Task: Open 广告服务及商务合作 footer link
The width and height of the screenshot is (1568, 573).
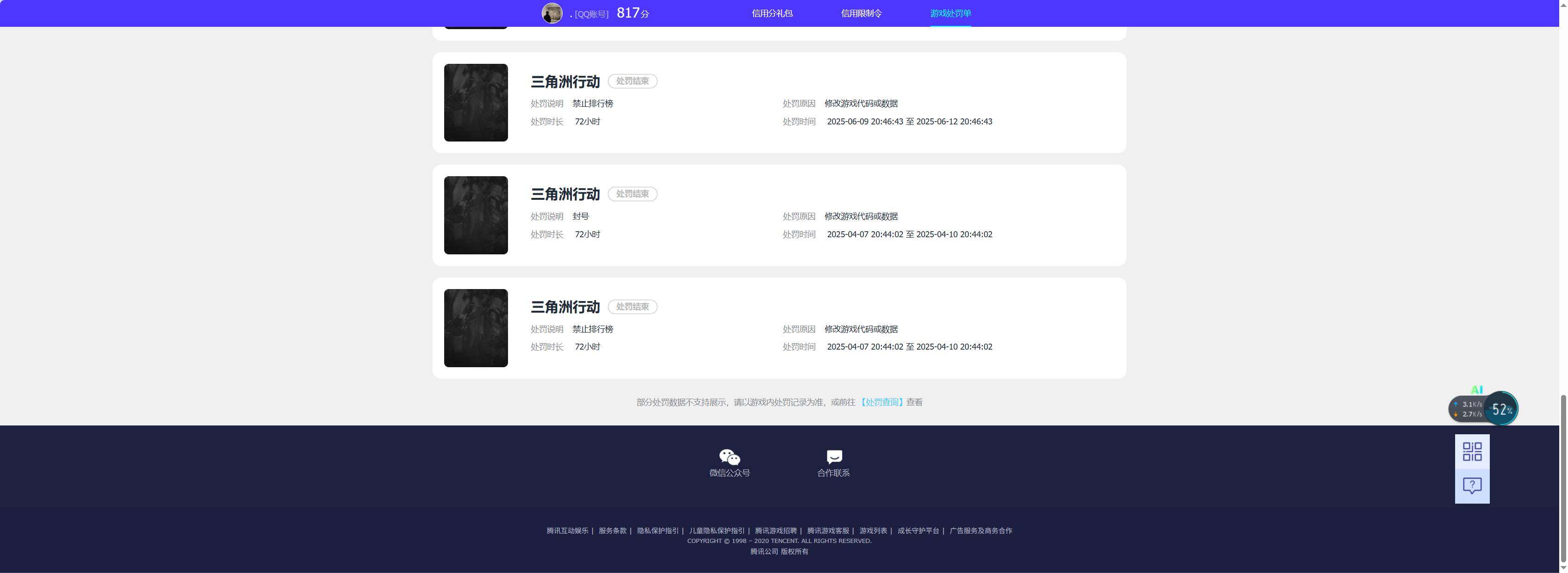Action: tap(980, 530)
